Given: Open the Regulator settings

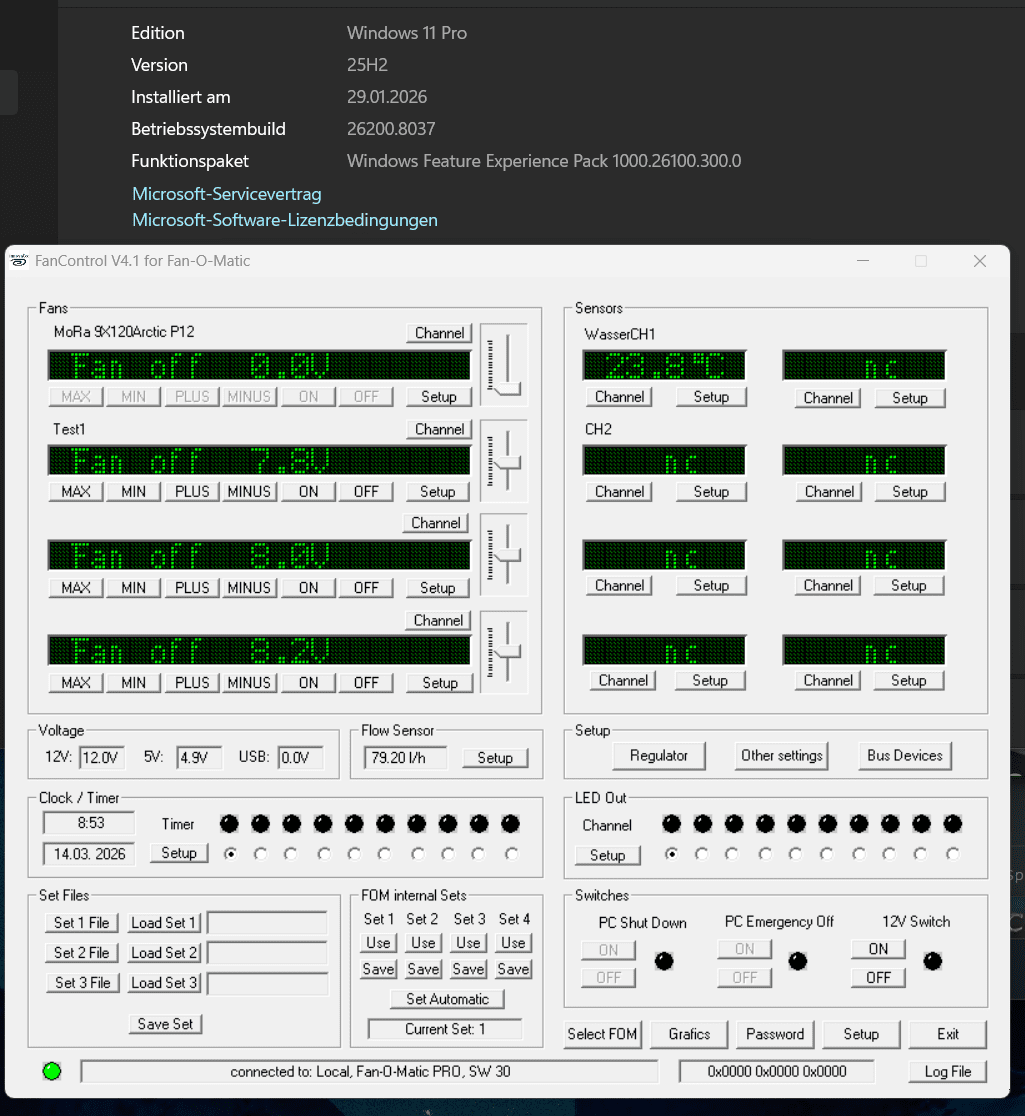Looking at the screenshot, I should coord(658,755).
